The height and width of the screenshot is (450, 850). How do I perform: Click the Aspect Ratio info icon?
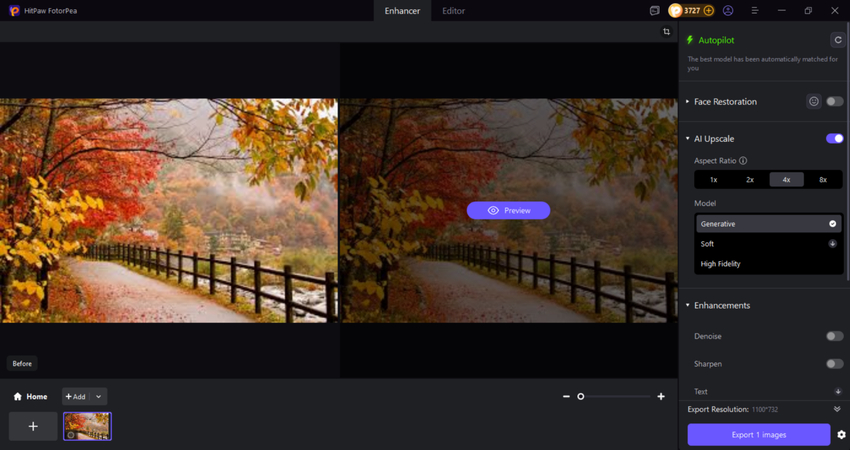tap(743, 160)
